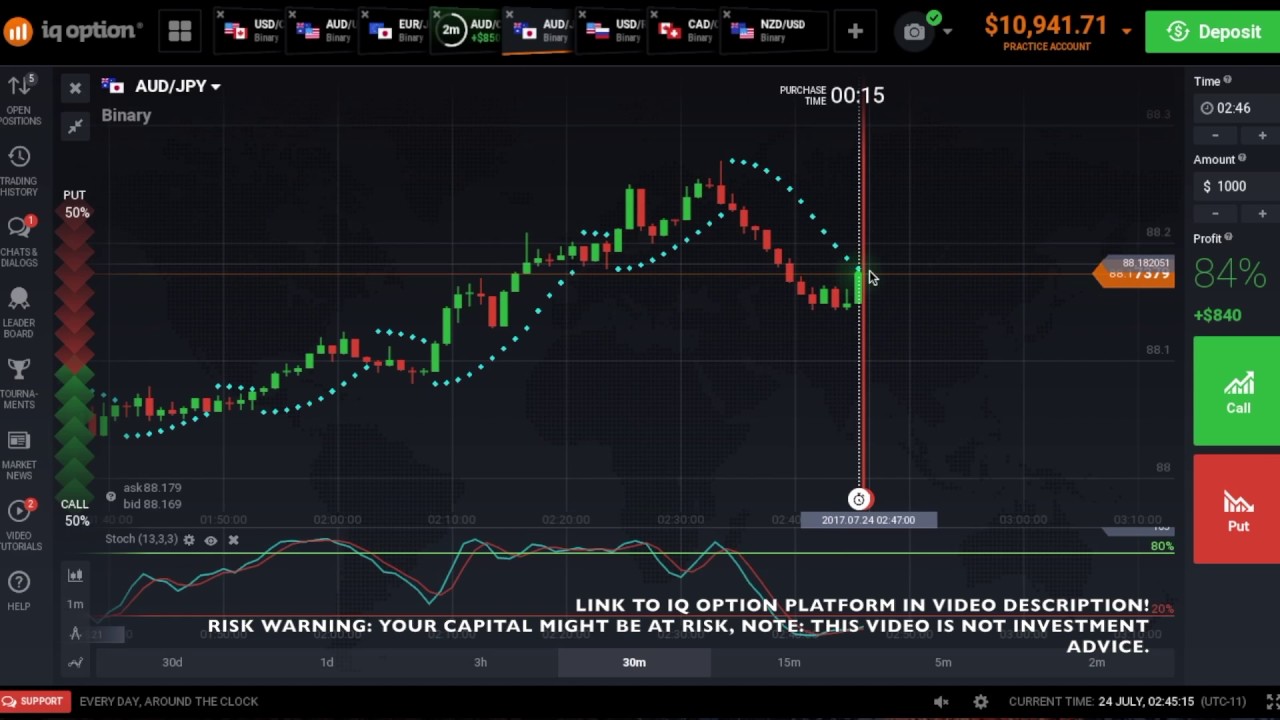Viewport: 1280px width, 720px height.
Task: Open the drawing tools compass icon
Action: pos(75,633)
